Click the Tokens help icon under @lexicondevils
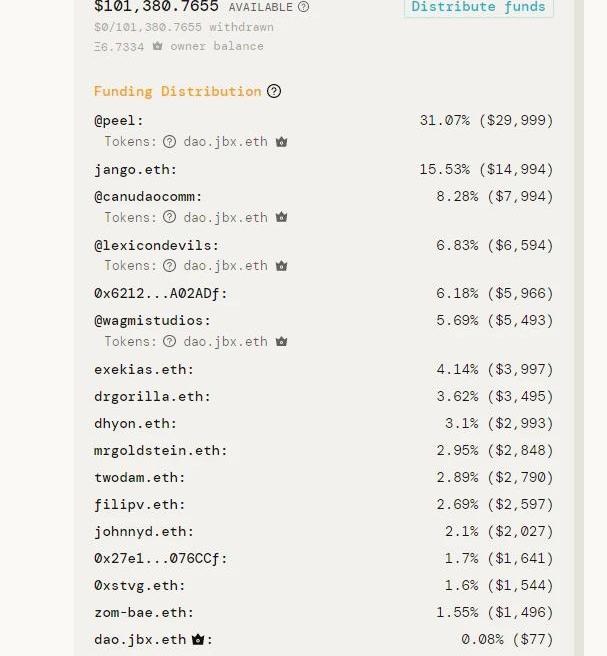This screenshot has width=607, height=656. coord(169,266)
